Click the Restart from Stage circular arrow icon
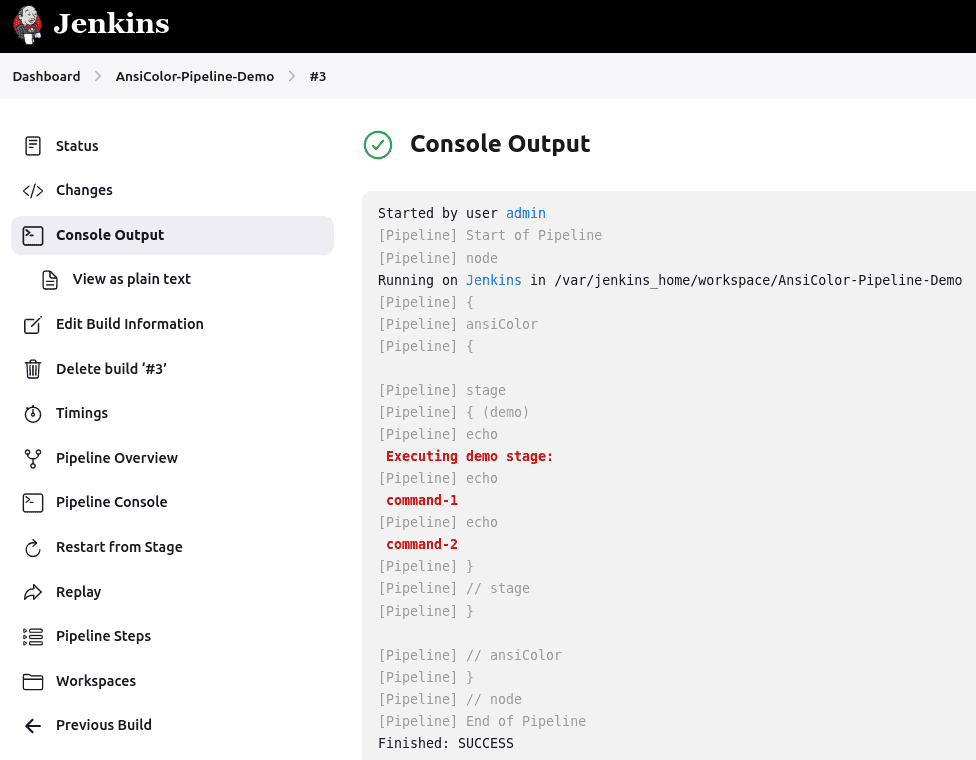The image size is (976, 760). tap(33, 547)
